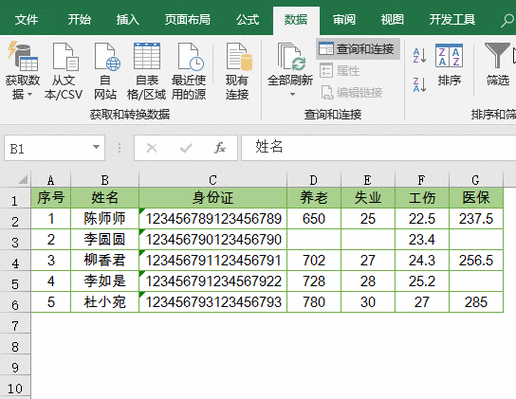Click the Get Data (获取数据) icon
The width and height of the screenshot is (516, 399).
click(23, 56)
